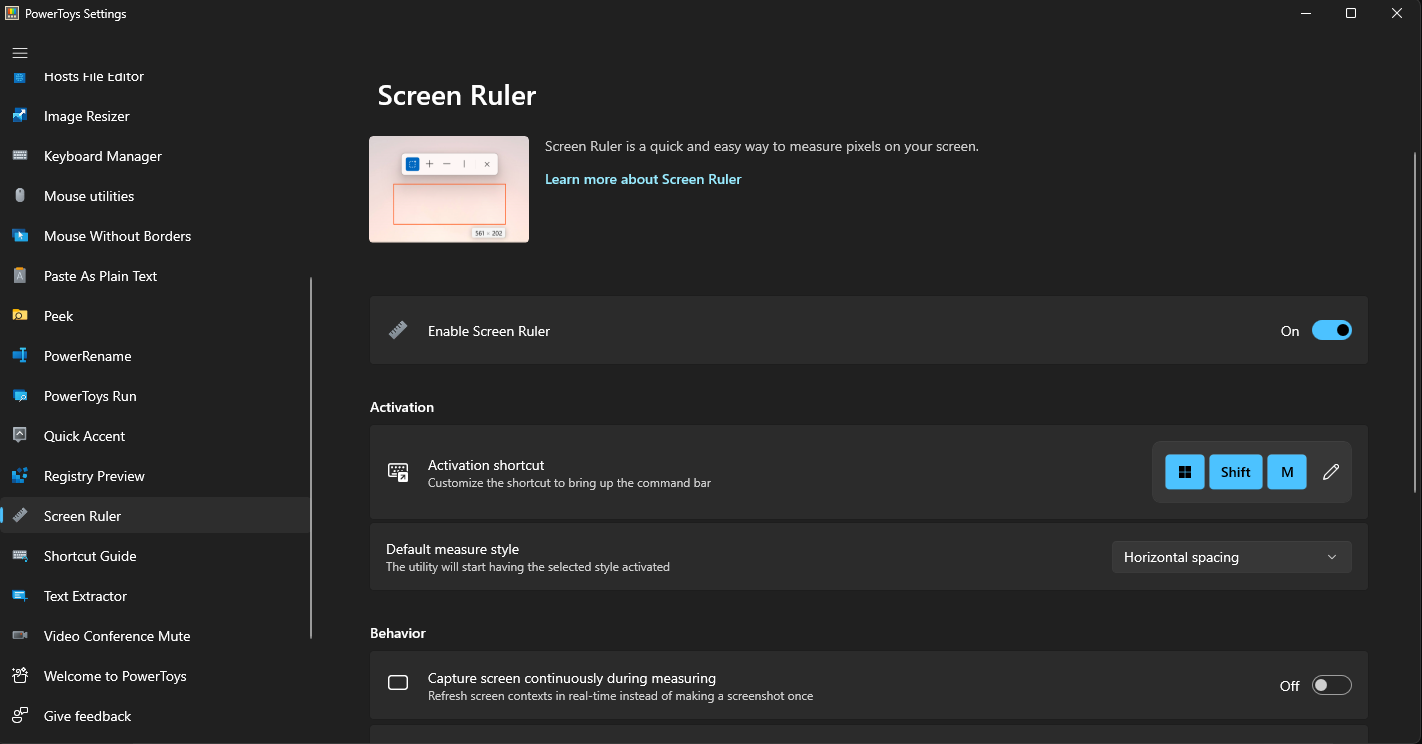Click the Shortcut Guide icon
Viewport: 1422px width, 744px height.
pyautogui.click(x=20, y=556)
